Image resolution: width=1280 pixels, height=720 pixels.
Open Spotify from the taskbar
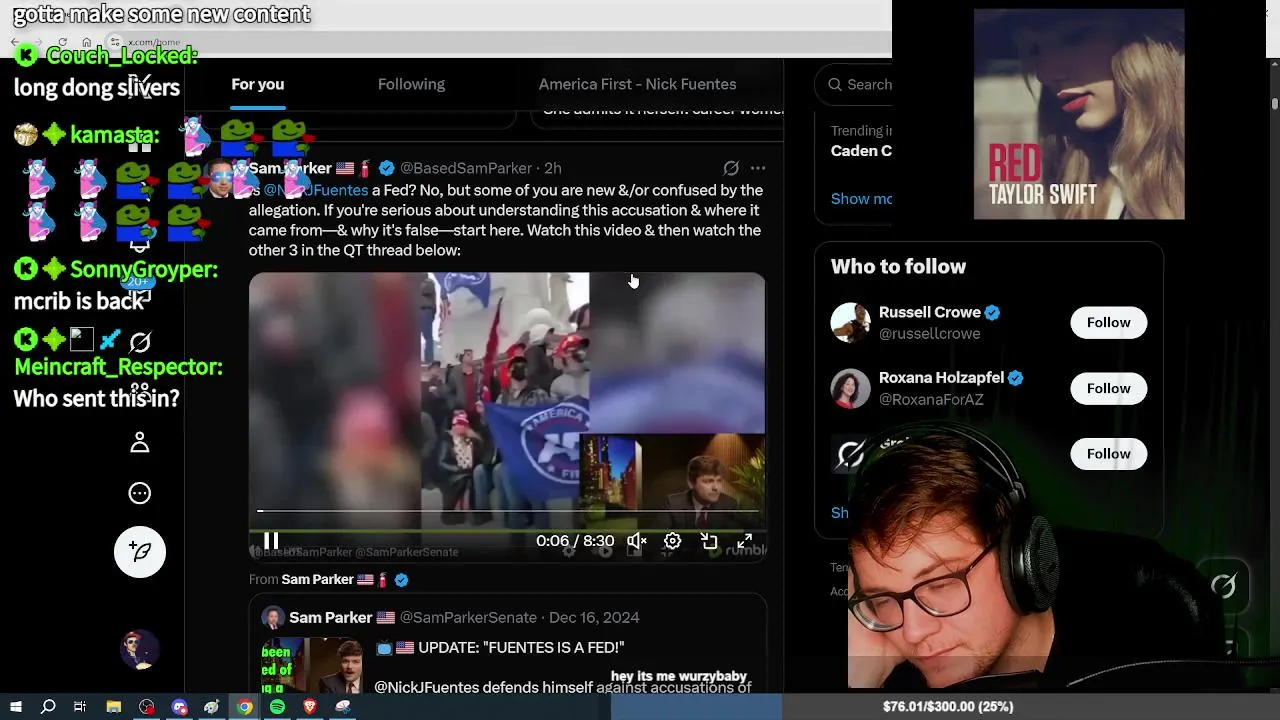(277, 707)
